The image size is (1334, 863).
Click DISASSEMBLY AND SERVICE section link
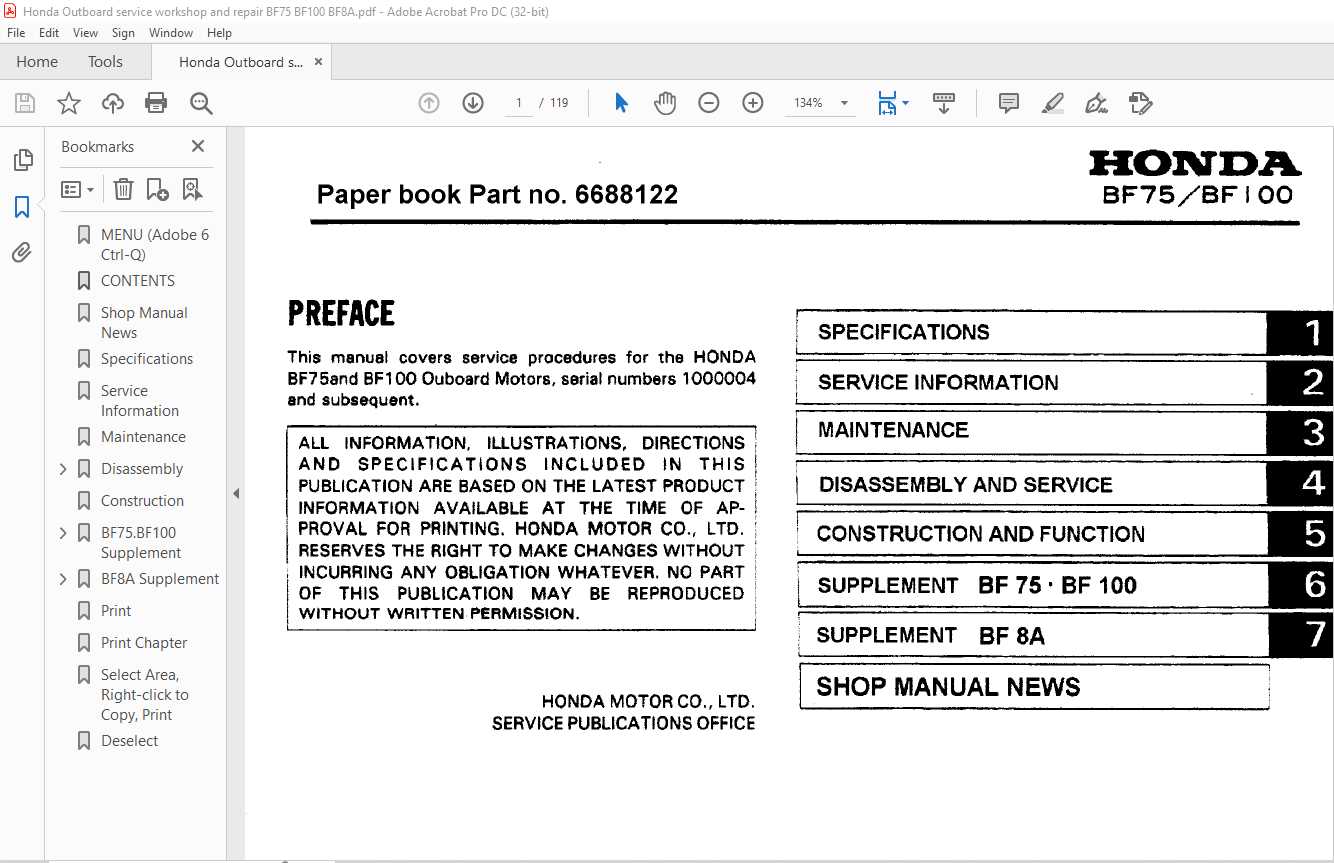[1064, 484]
